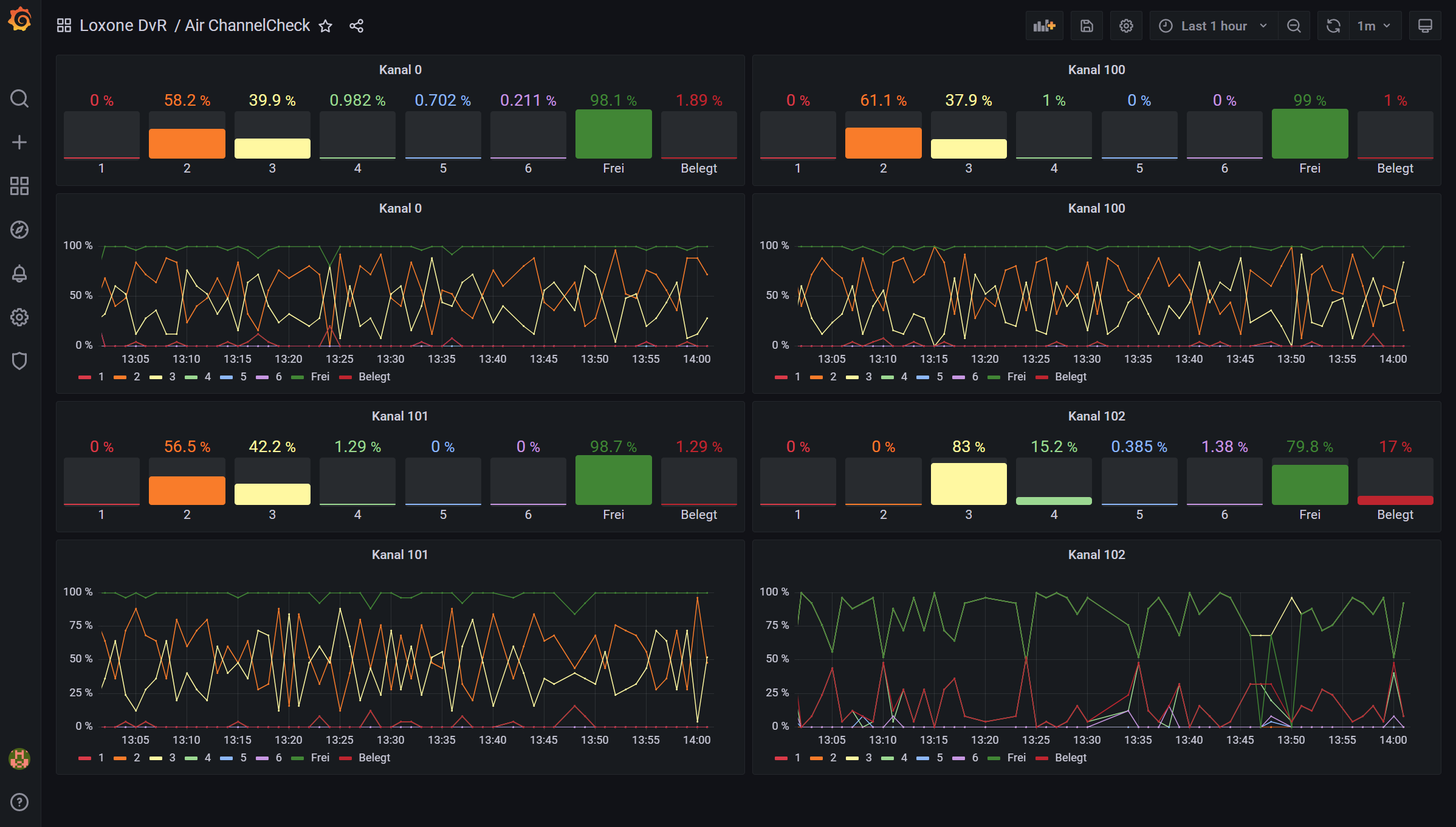Open Server Admin shield icon

(19, 361)
